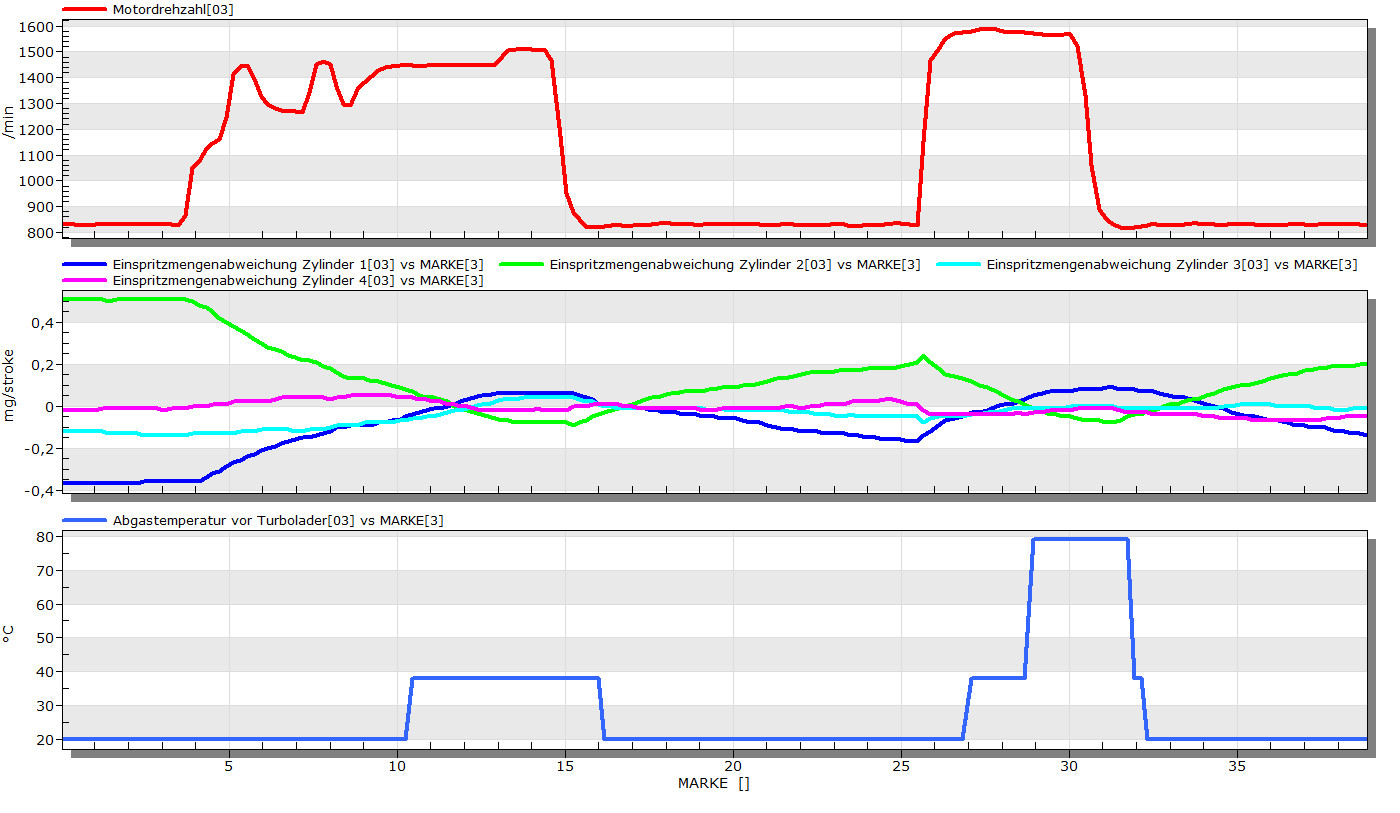Click the 1200 tick on the rpm axis
This screenshot has width=1400, height=813.
36,130
